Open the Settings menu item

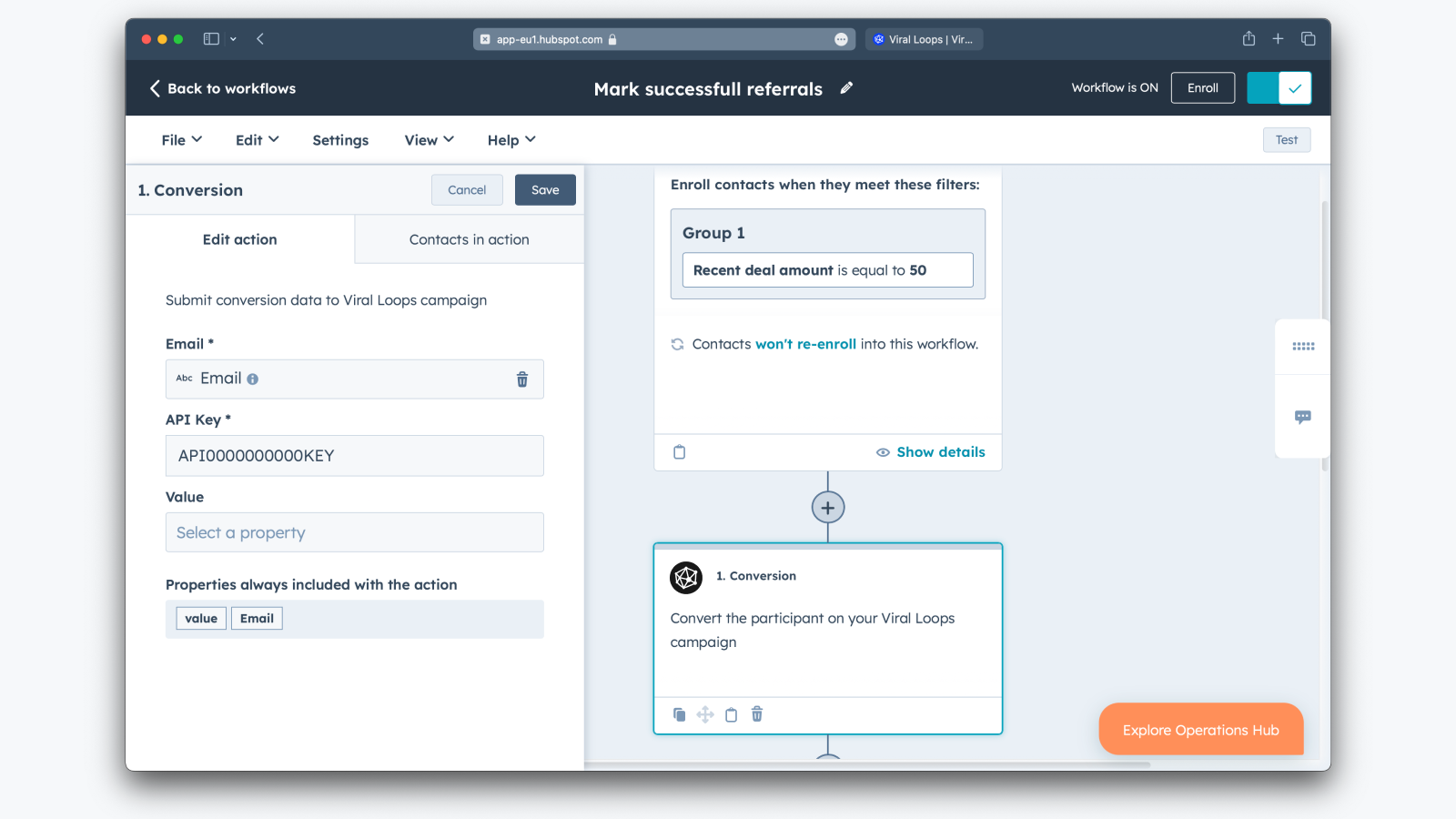click(339, 140)
